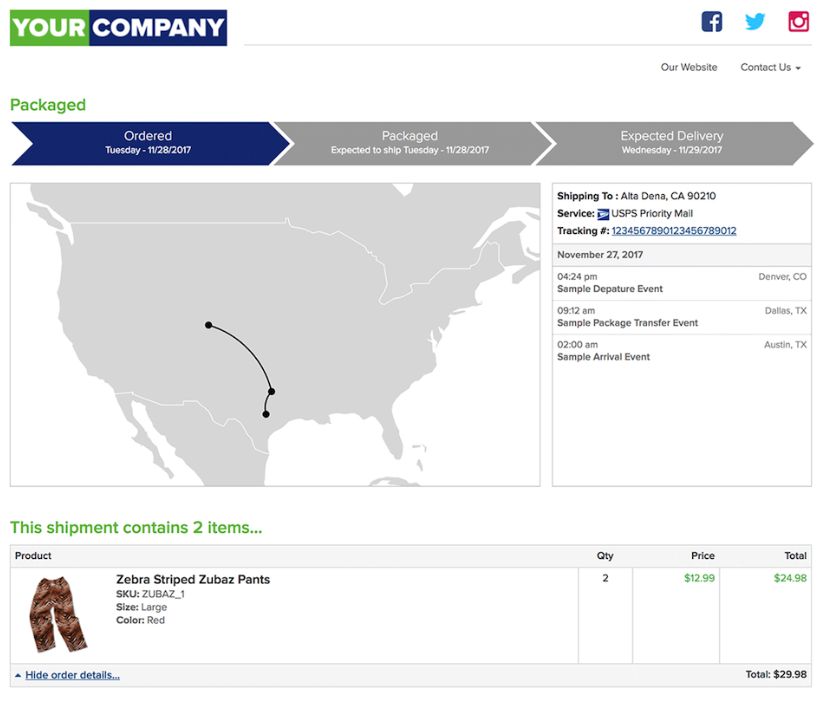Click the Denver origin dot on map
The image size is (833, 710).
click(x=208, y=325)
